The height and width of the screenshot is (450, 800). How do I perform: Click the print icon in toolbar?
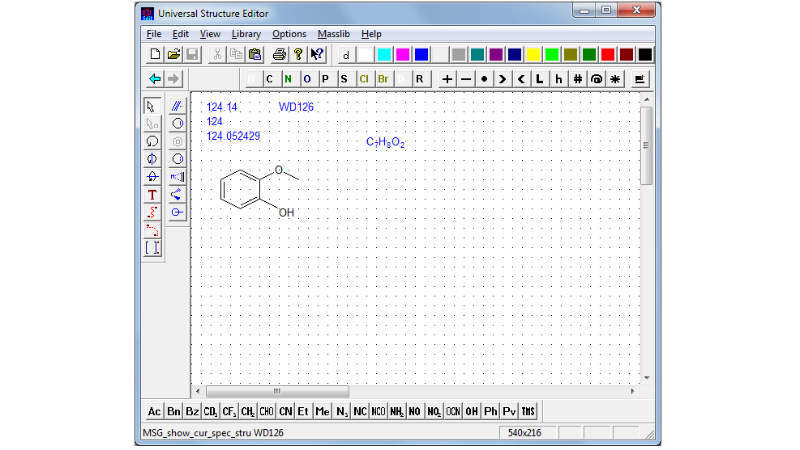(280, 54)
